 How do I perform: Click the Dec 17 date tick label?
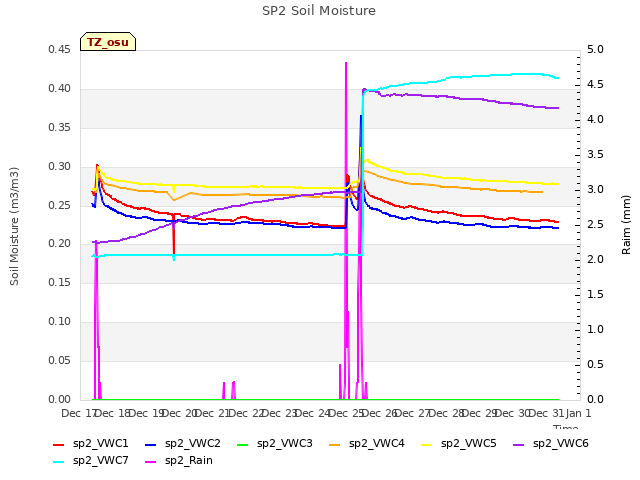click(x=77, y=413)
